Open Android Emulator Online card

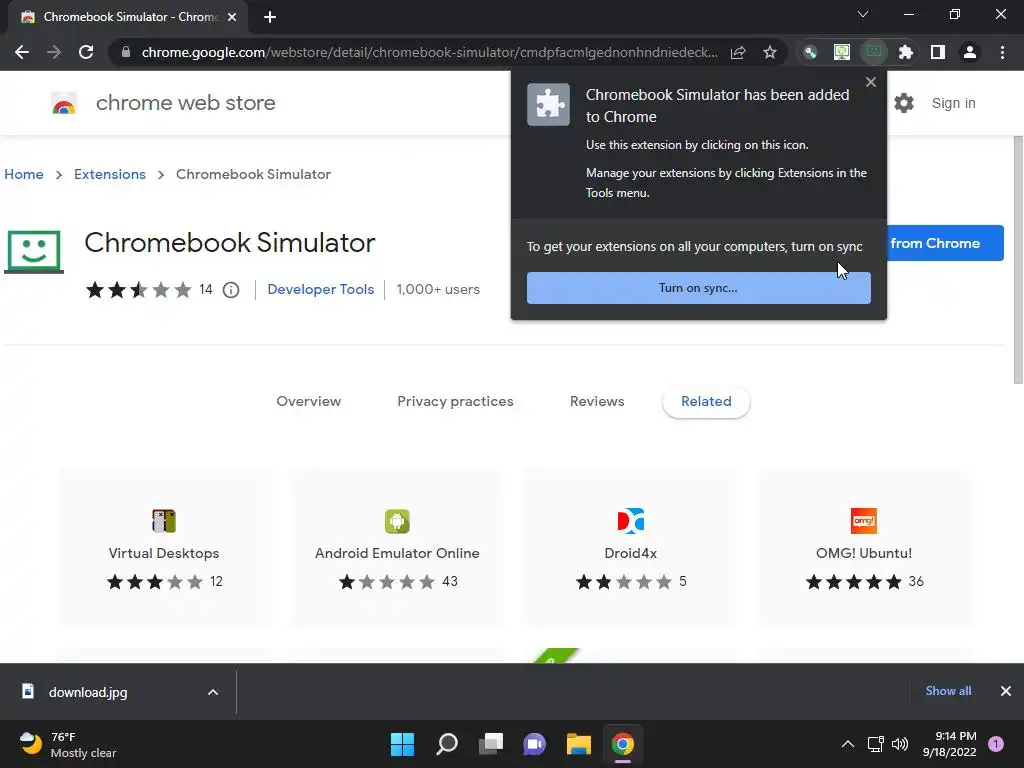tap(397, 548)
